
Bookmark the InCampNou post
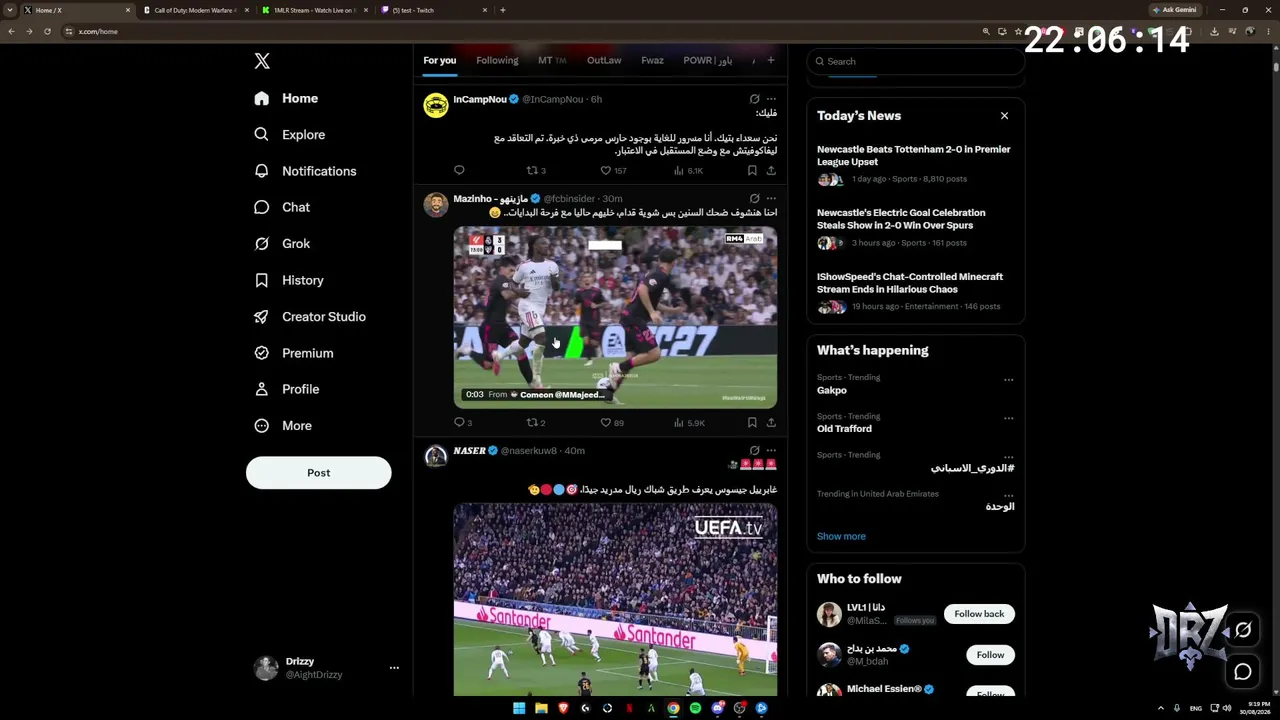coord(752,171)
